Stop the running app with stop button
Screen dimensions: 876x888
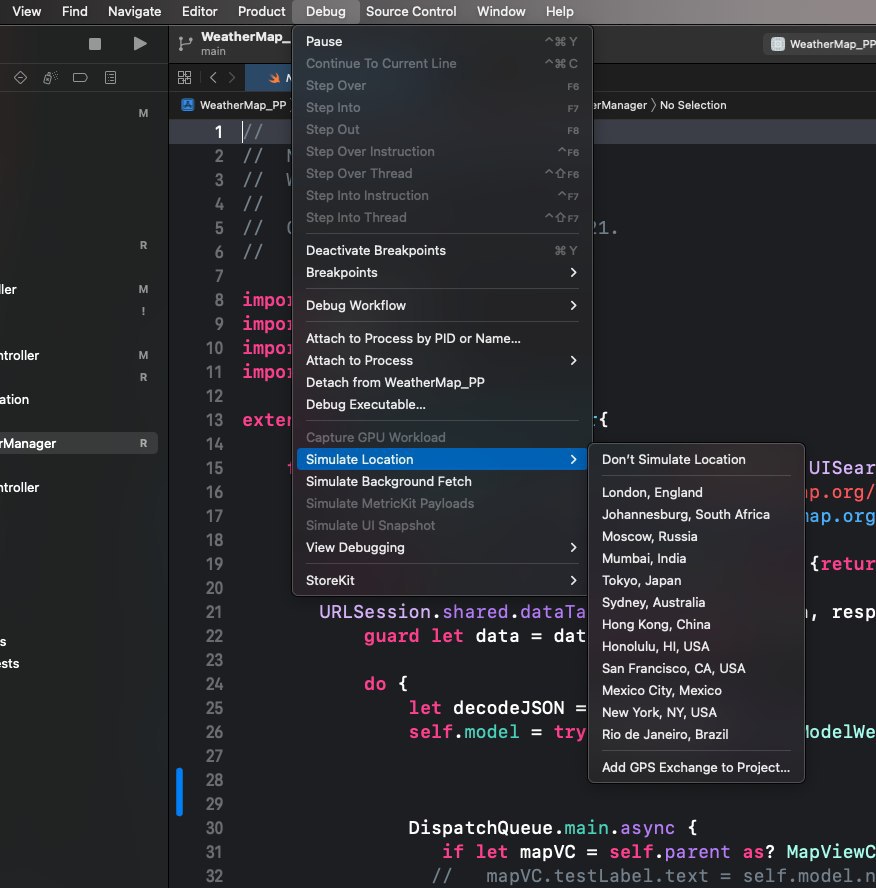coord(95,44)
